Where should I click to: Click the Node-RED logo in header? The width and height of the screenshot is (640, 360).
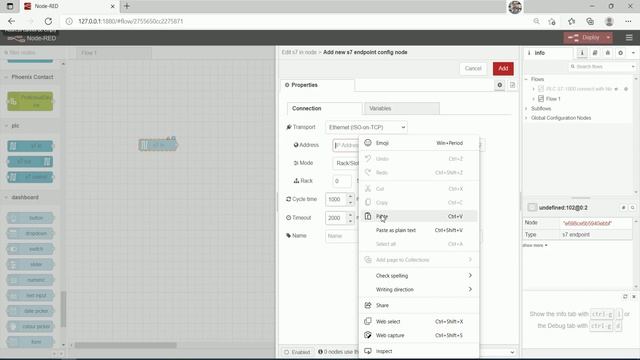[x=31, y=38]
